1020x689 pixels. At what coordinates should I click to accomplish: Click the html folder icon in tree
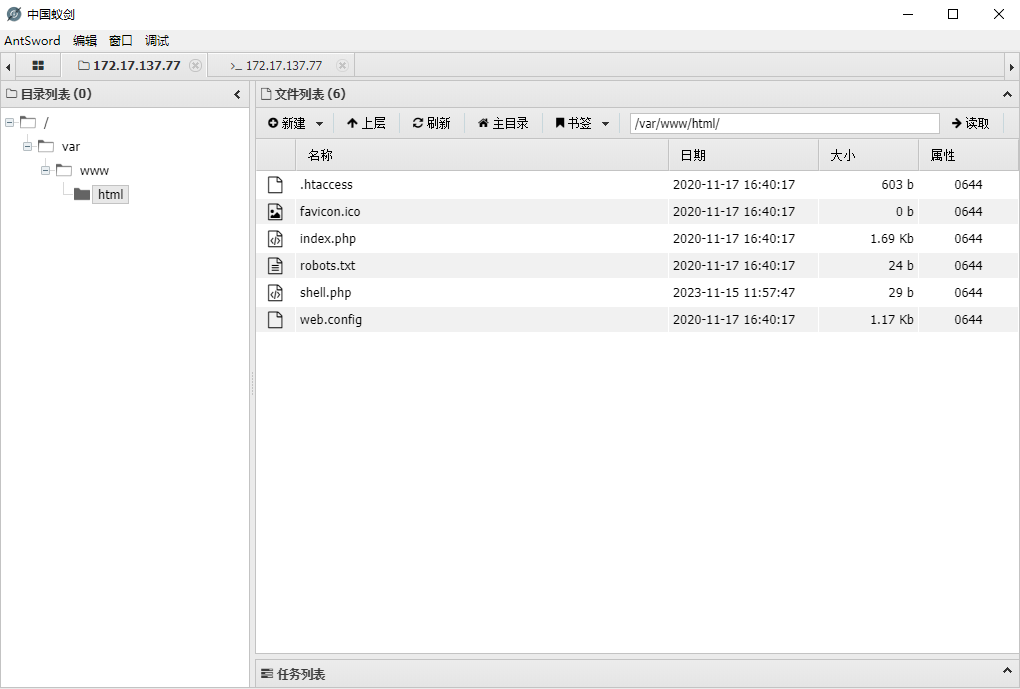click(x=82, y=195)
